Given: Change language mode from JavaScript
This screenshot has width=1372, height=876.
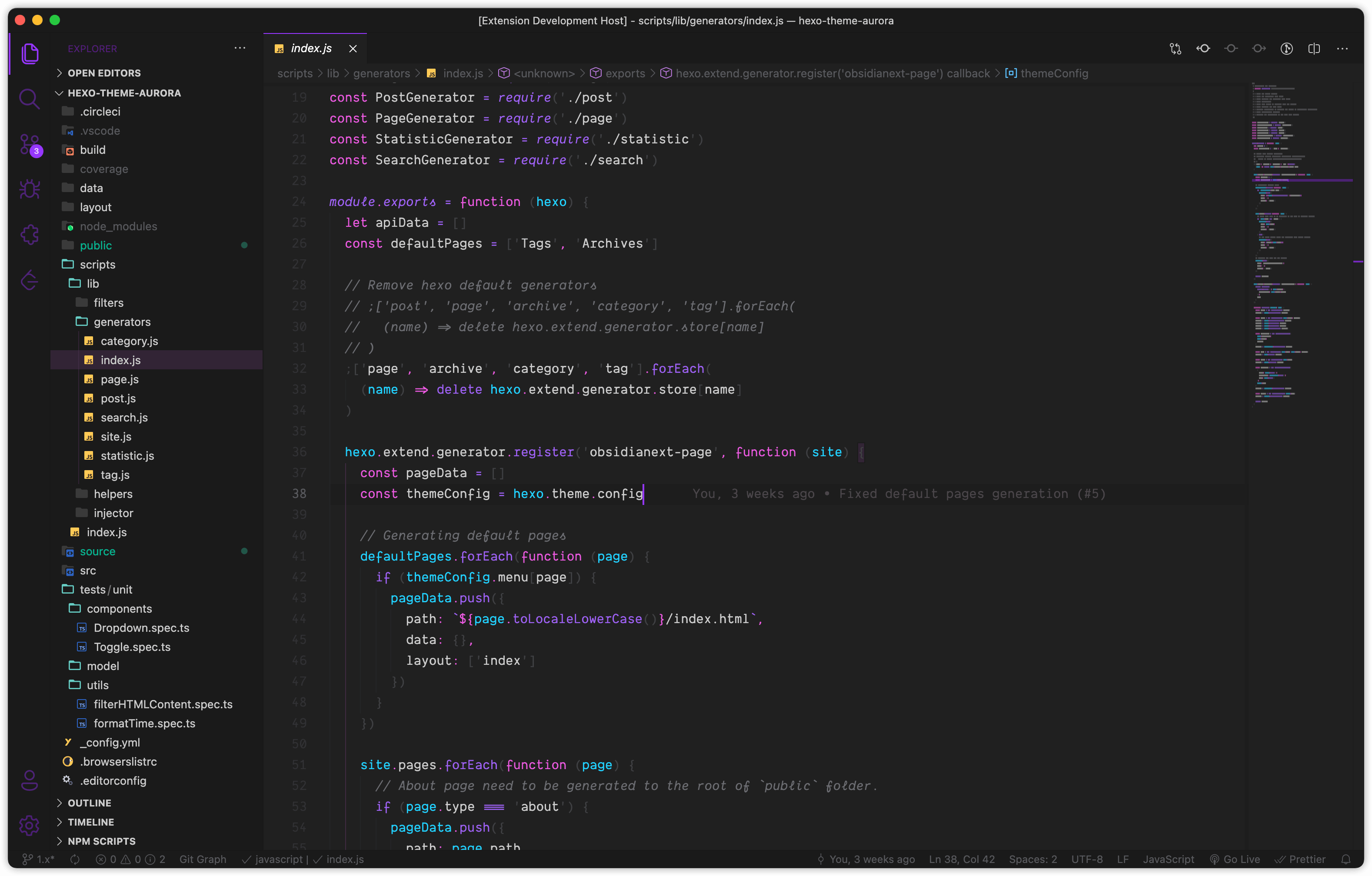Looking at the screenshot, I should tap(1168, 859).
